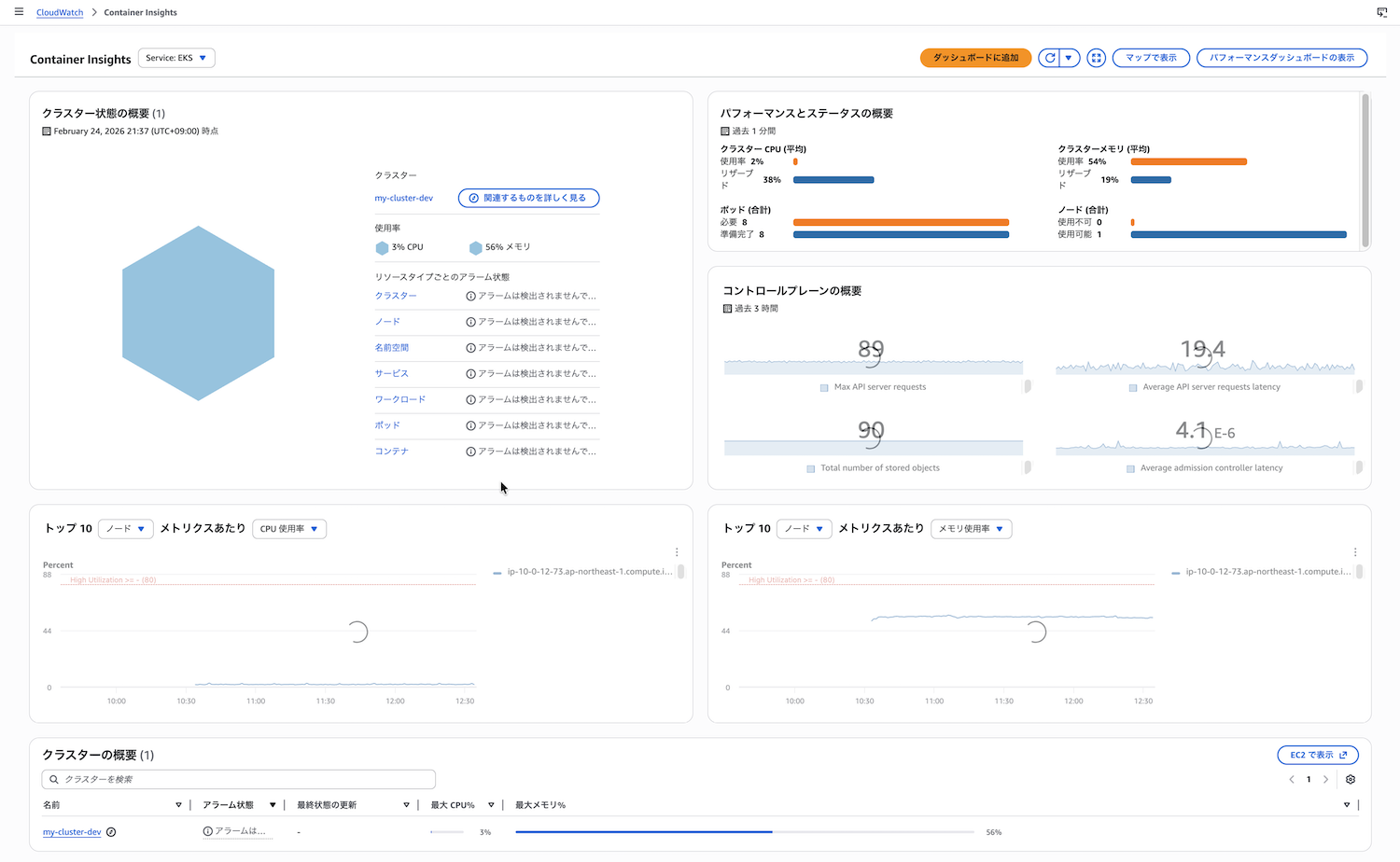Toggle Total number of stored objects legend
The width and height of the screenshot is (1400, 862).
pos(811,468)
